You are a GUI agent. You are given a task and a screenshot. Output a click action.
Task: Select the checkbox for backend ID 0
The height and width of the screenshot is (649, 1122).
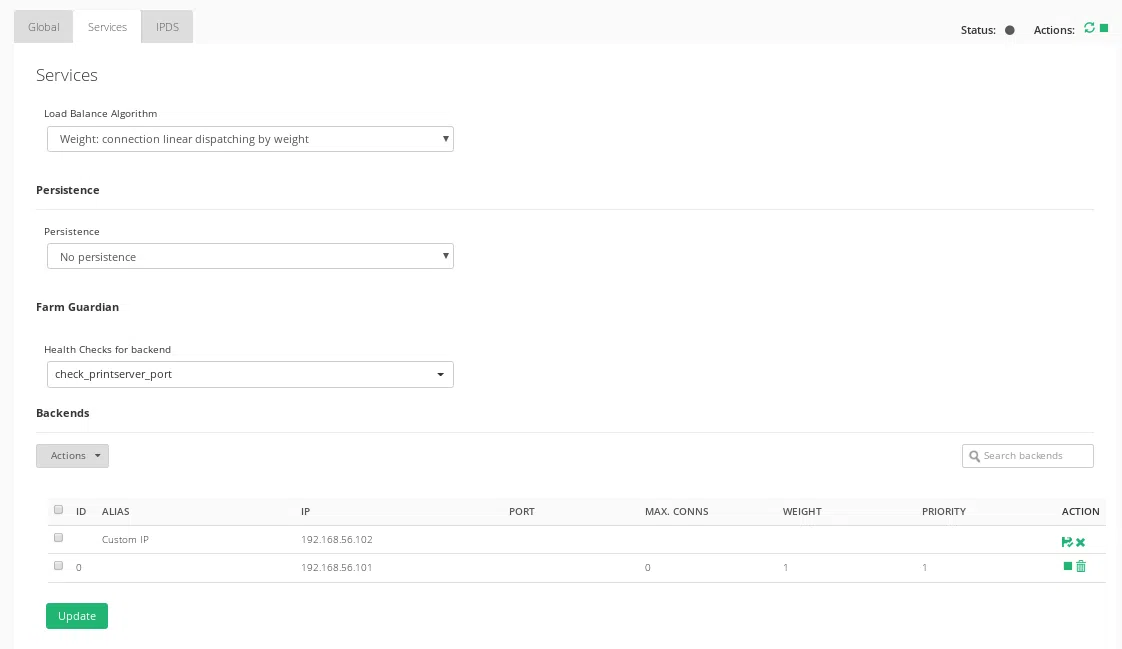58,565
